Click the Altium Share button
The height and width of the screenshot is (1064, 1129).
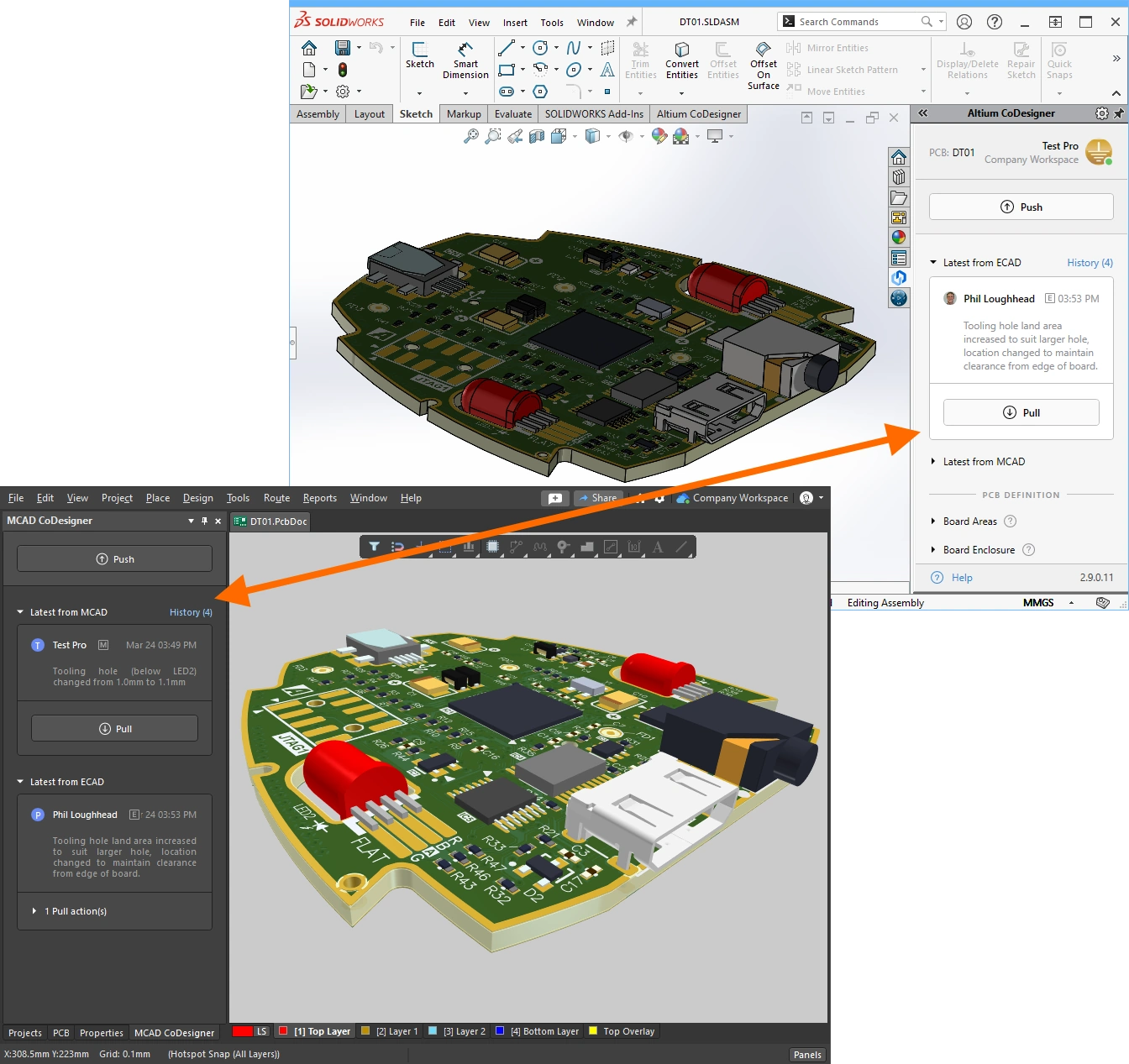(x=598, y=498)
